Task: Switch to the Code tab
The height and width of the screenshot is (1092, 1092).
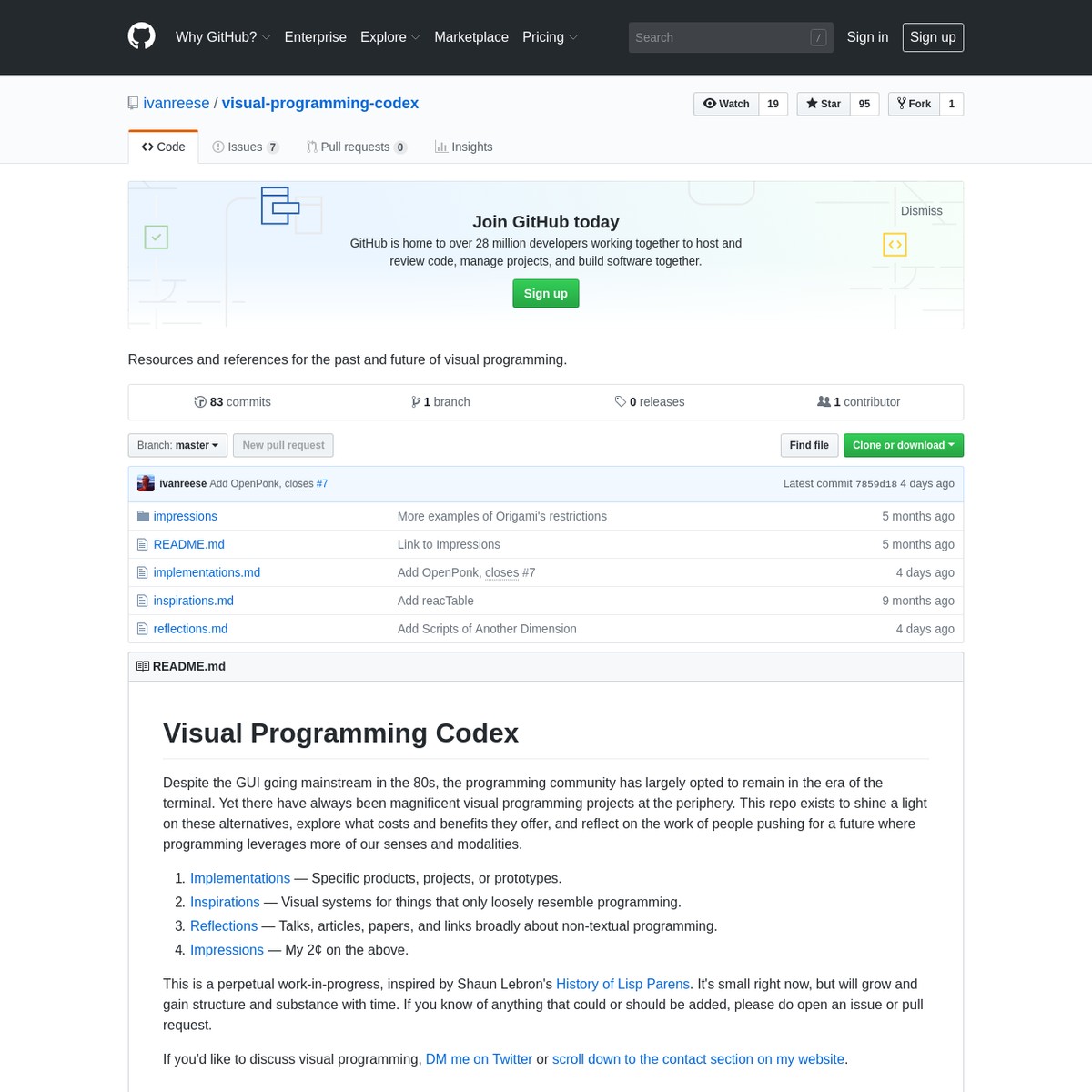Action: (x=163, y=147)
